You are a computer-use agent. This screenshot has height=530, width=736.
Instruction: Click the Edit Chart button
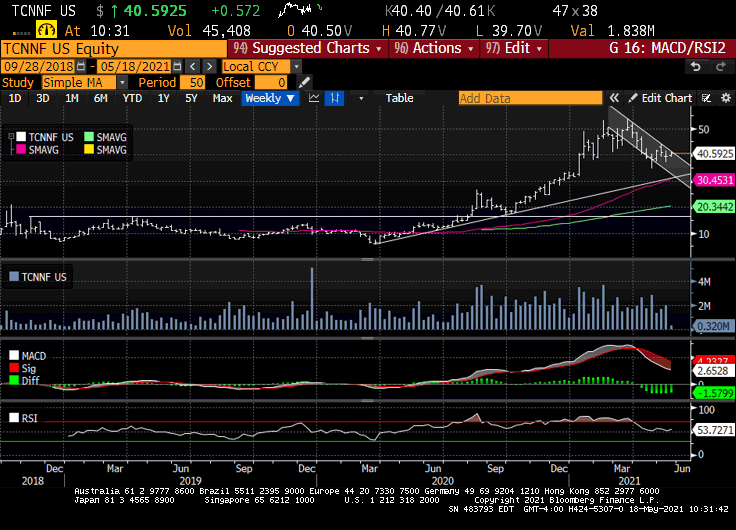coord(660,98)
